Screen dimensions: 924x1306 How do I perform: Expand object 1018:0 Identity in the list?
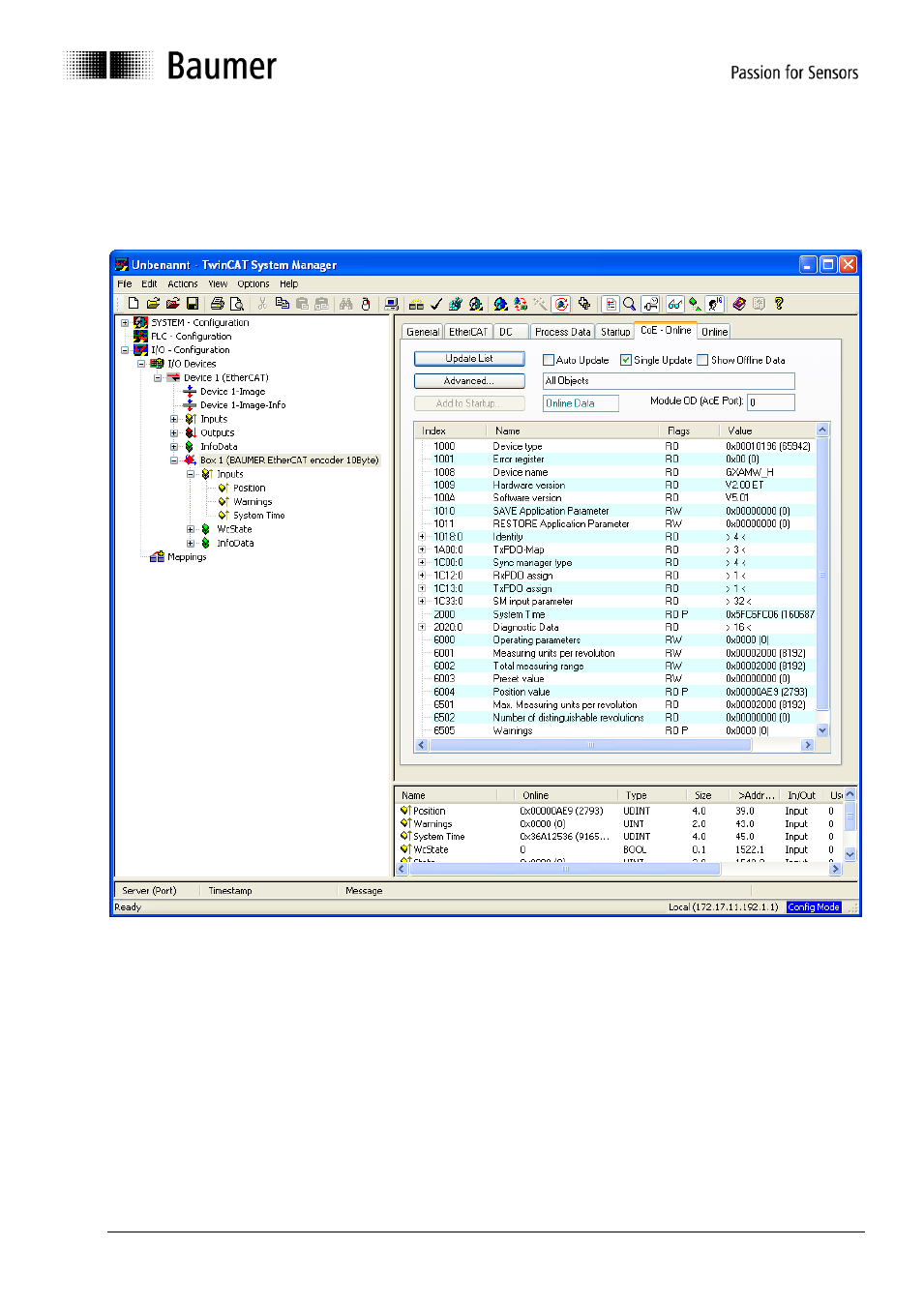(x=422, y=537)
